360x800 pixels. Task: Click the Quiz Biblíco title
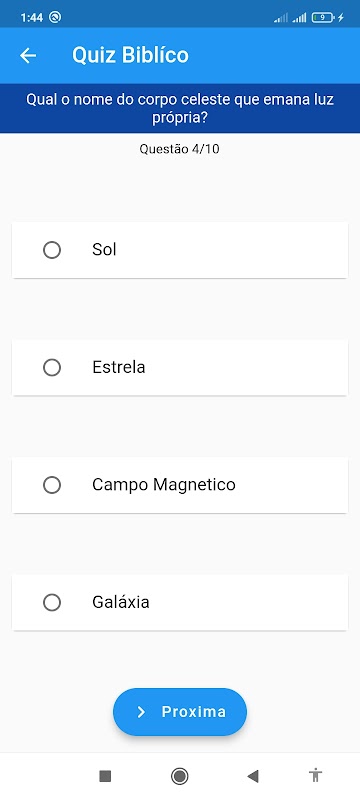click(131, 55)
